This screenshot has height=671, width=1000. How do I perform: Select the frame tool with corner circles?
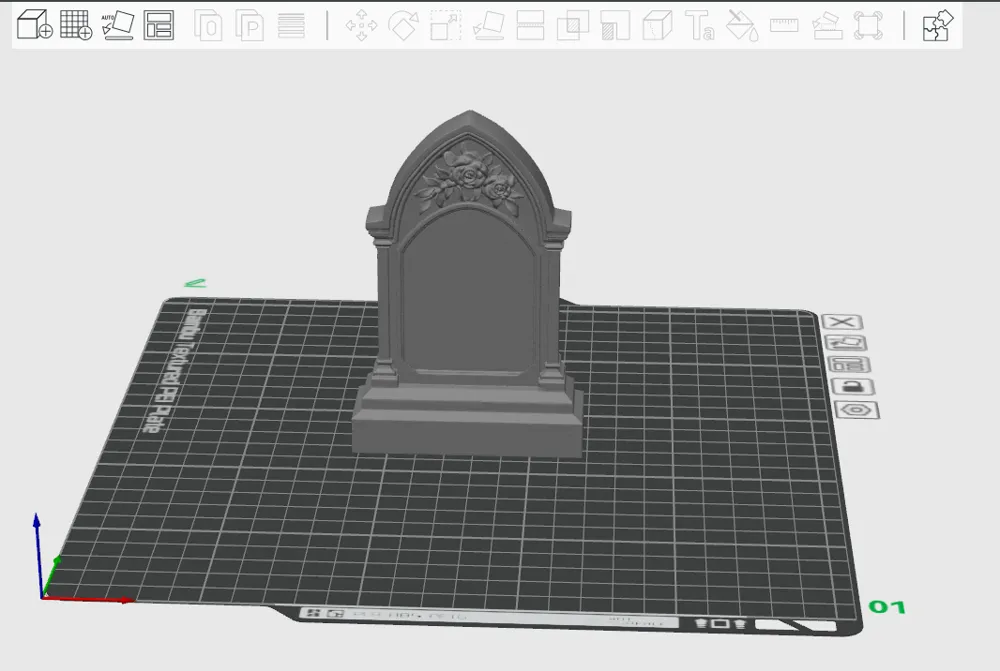869,26
